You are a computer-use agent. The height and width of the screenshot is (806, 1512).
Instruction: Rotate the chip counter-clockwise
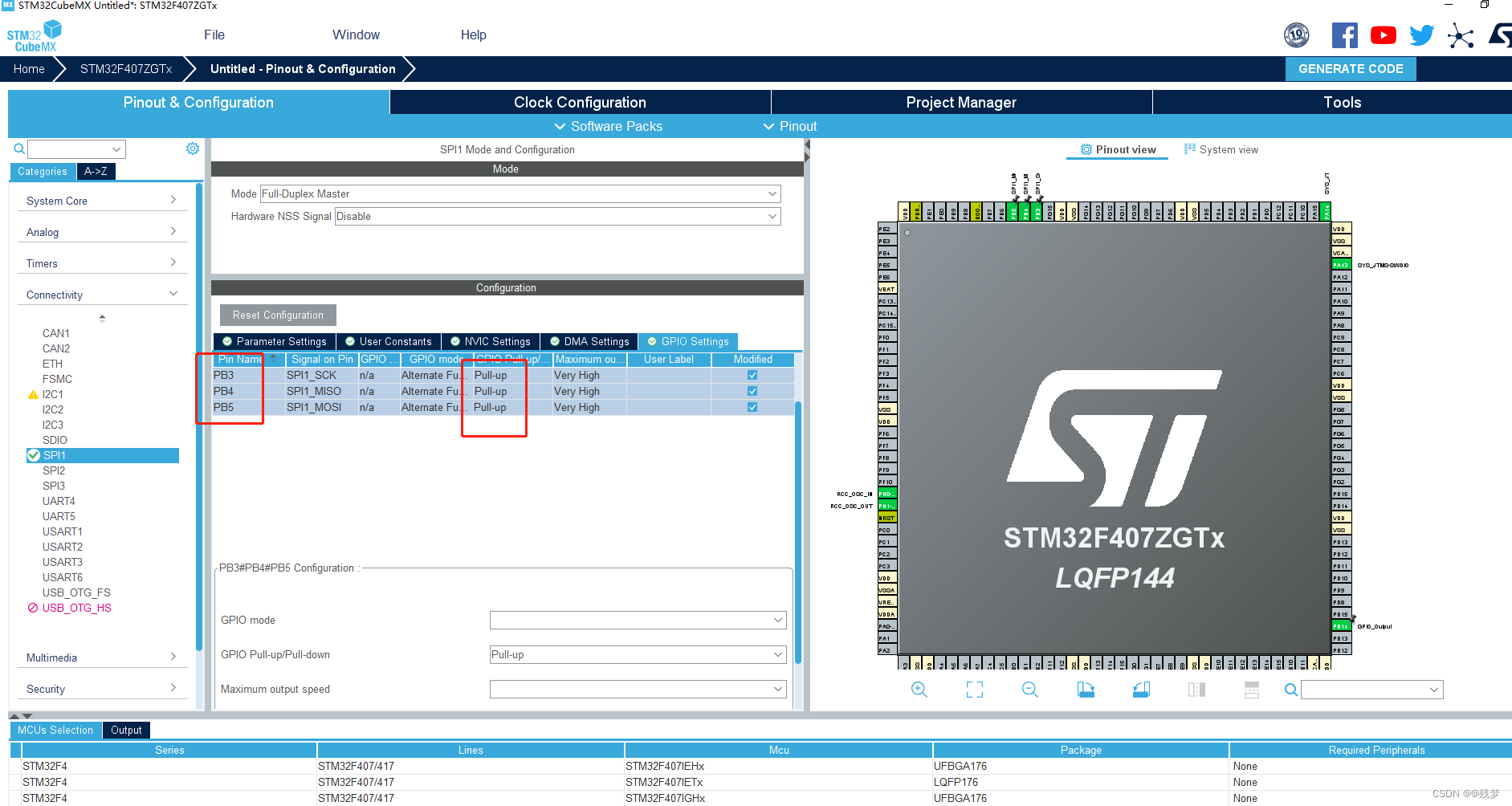[x=1141, y=690]
